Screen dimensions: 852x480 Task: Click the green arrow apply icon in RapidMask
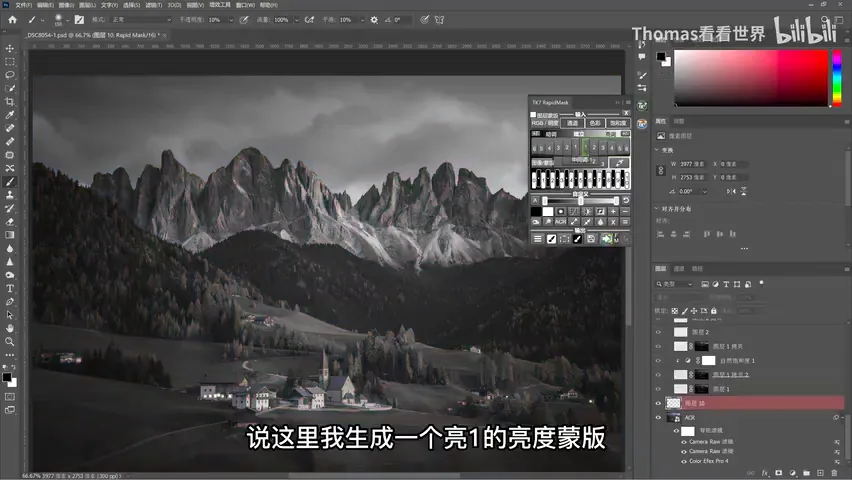pyautogui.click(x=606, y=239)
